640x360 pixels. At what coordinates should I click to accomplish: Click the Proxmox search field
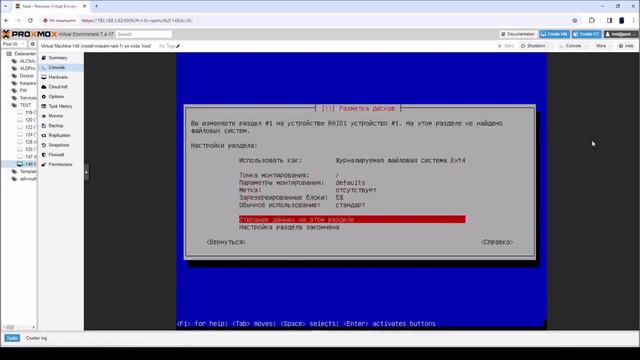point(144,34)
